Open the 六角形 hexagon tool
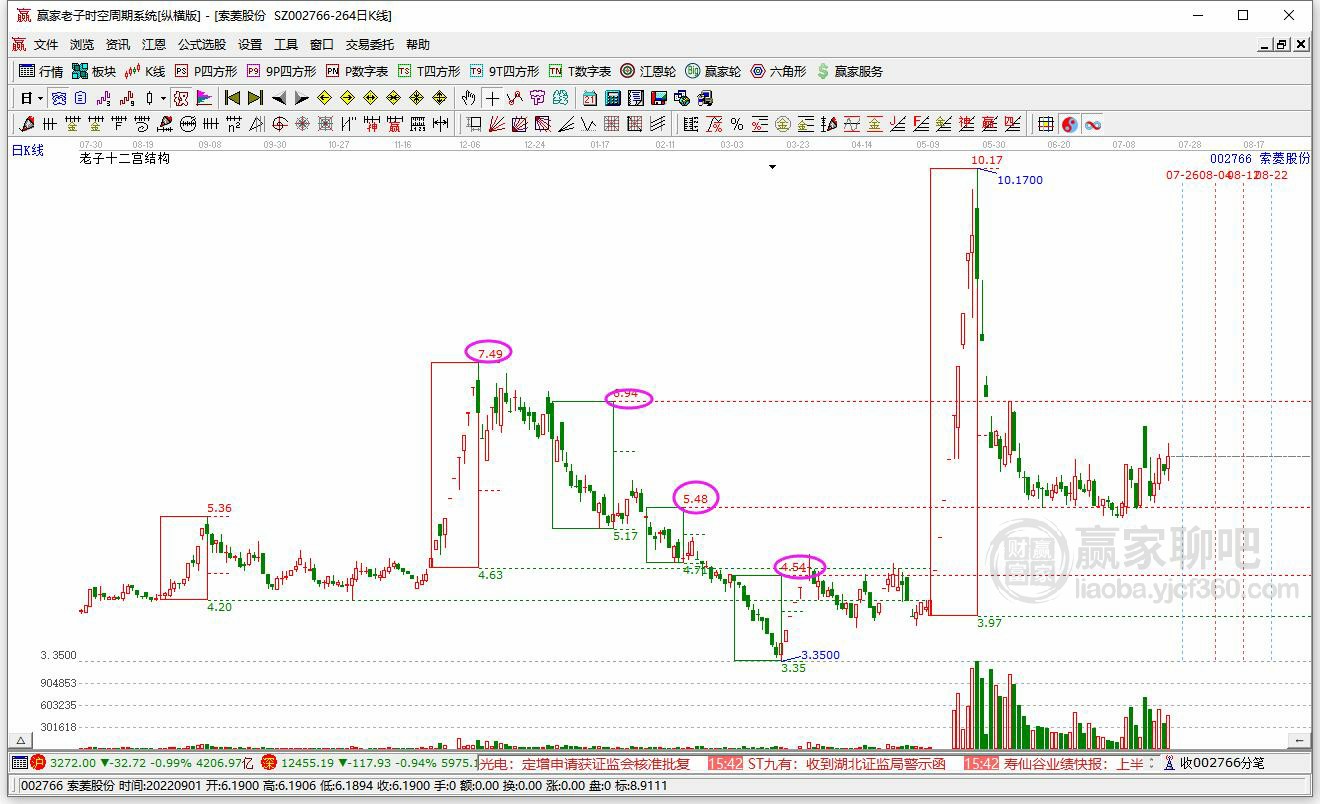The image size is (1320, 804). [x=778, y=71]
